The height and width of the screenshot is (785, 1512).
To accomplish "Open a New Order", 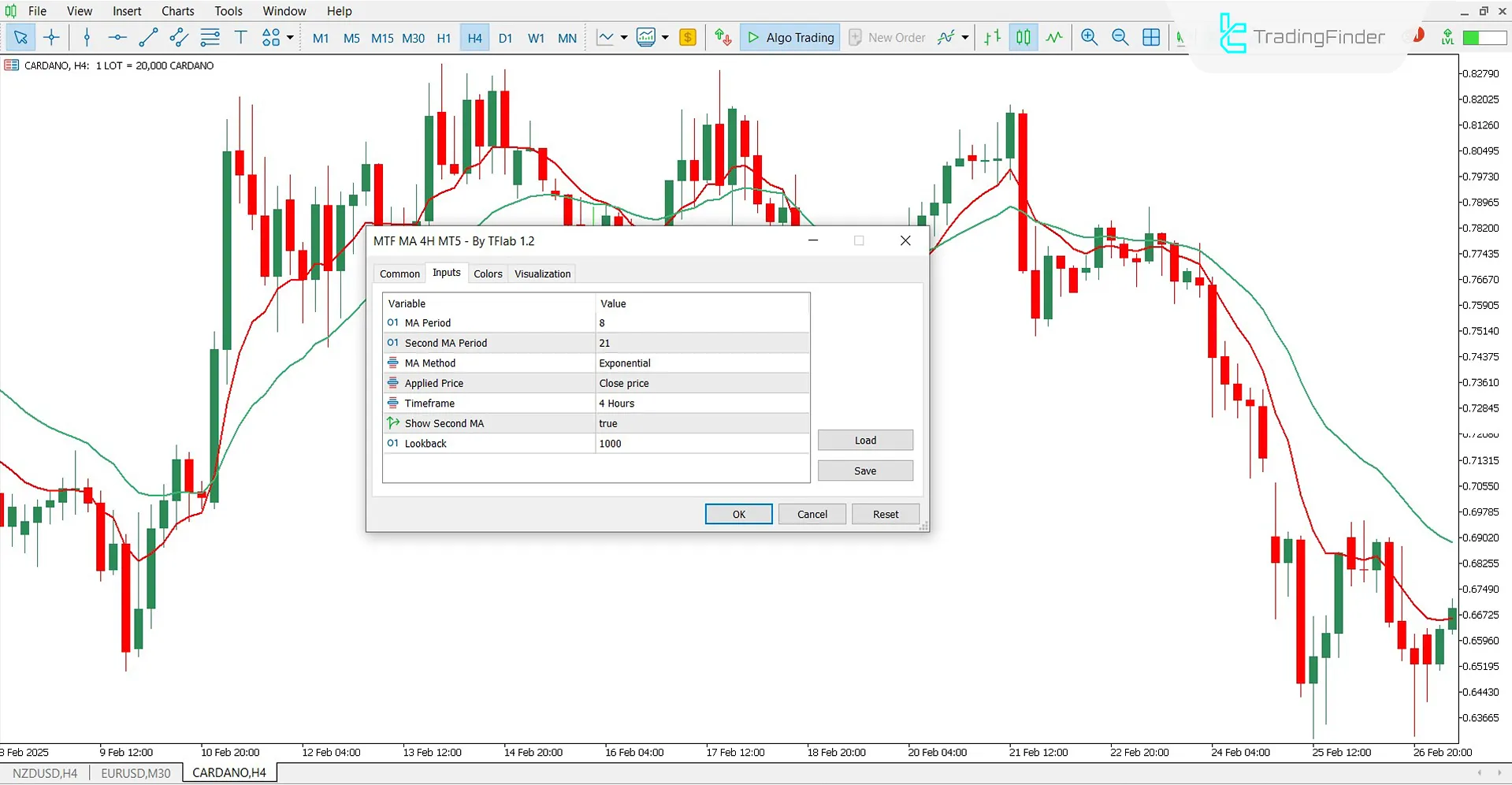I will (887, 37).
